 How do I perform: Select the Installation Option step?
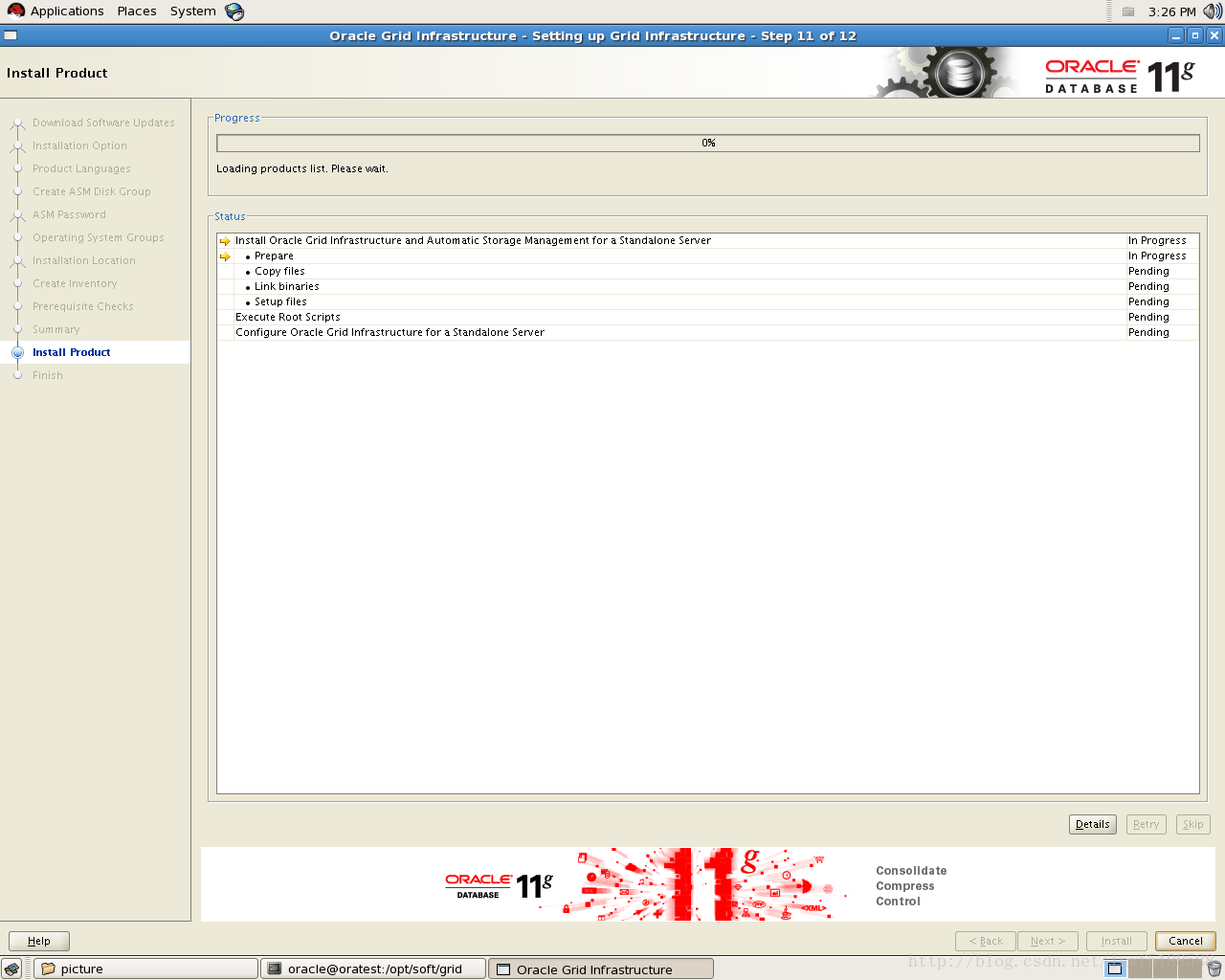pyautogui.click(x=79, y=145)
